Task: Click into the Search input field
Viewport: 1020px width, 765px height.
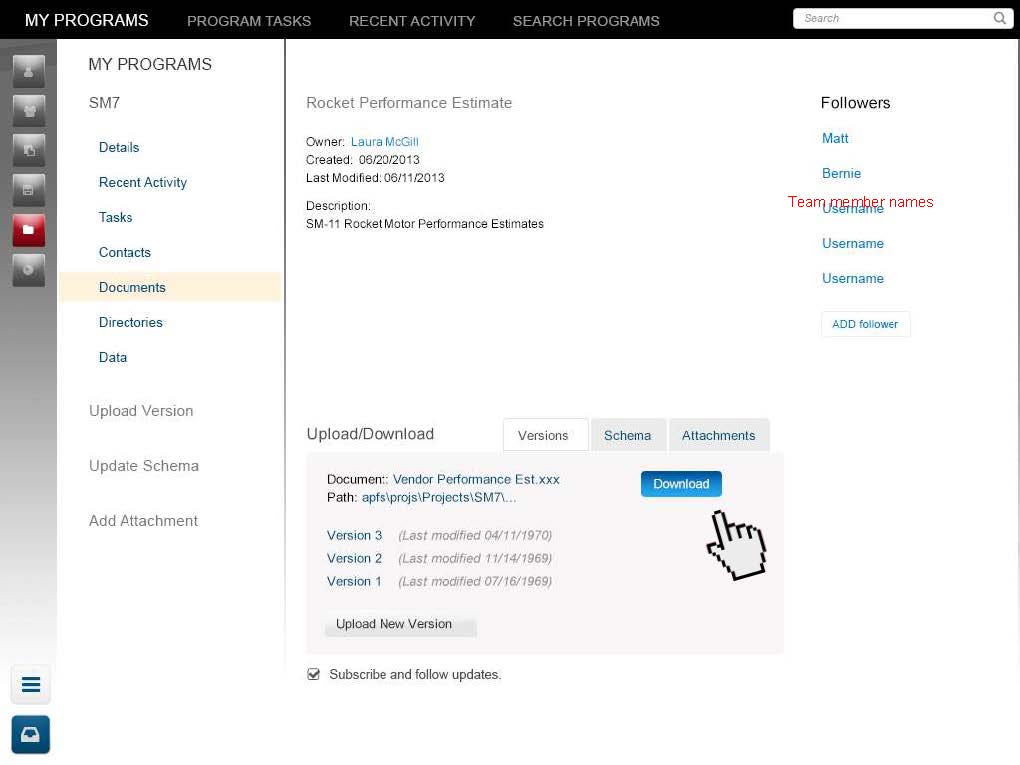Action: (x=890, y=18)
